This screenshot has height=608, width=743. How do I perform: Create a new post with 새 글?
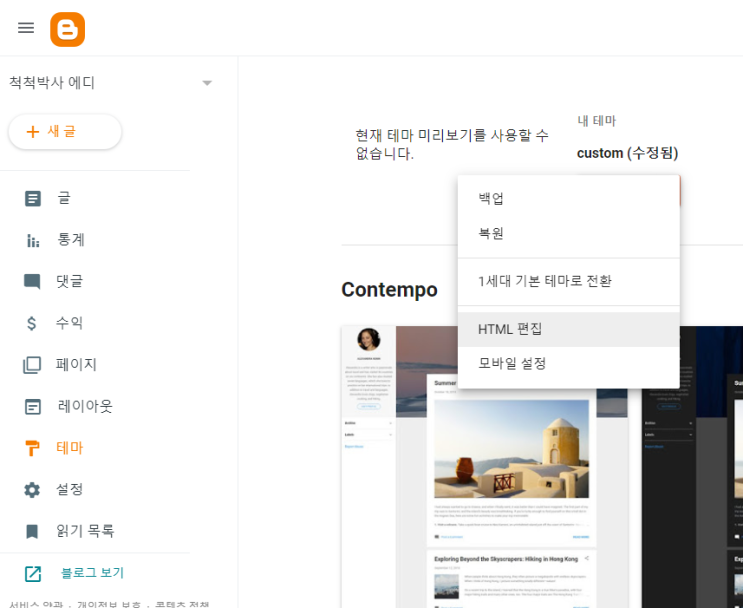point(65,132)
